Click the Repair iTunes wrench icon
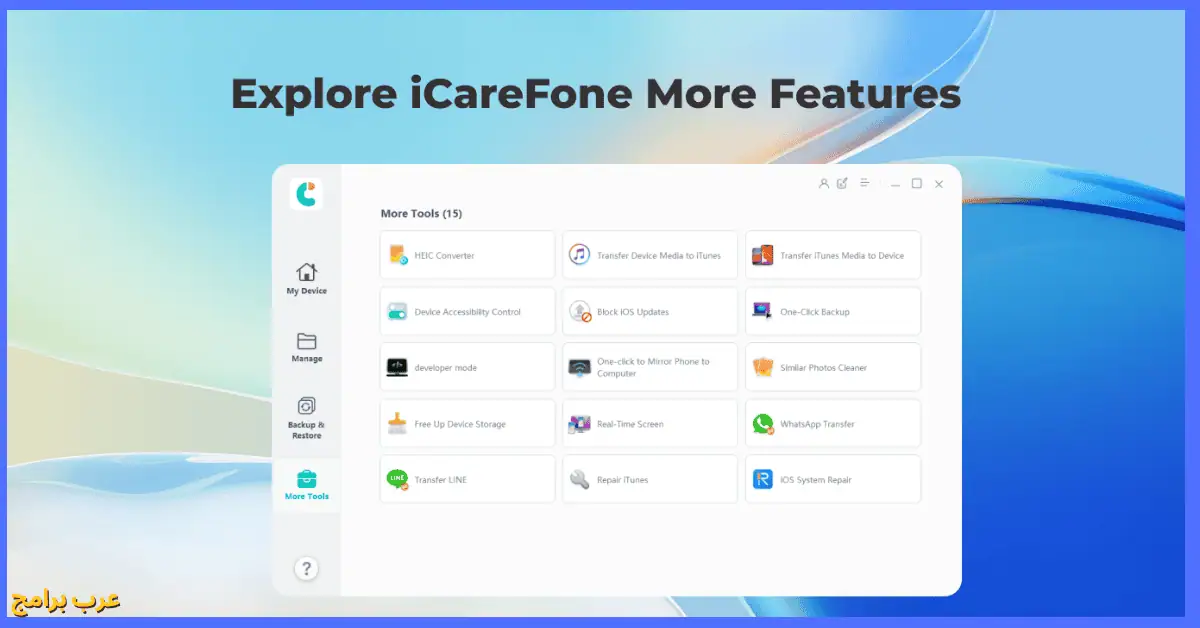This screenshot has width=1200, height=628. [x=580, y=479]
